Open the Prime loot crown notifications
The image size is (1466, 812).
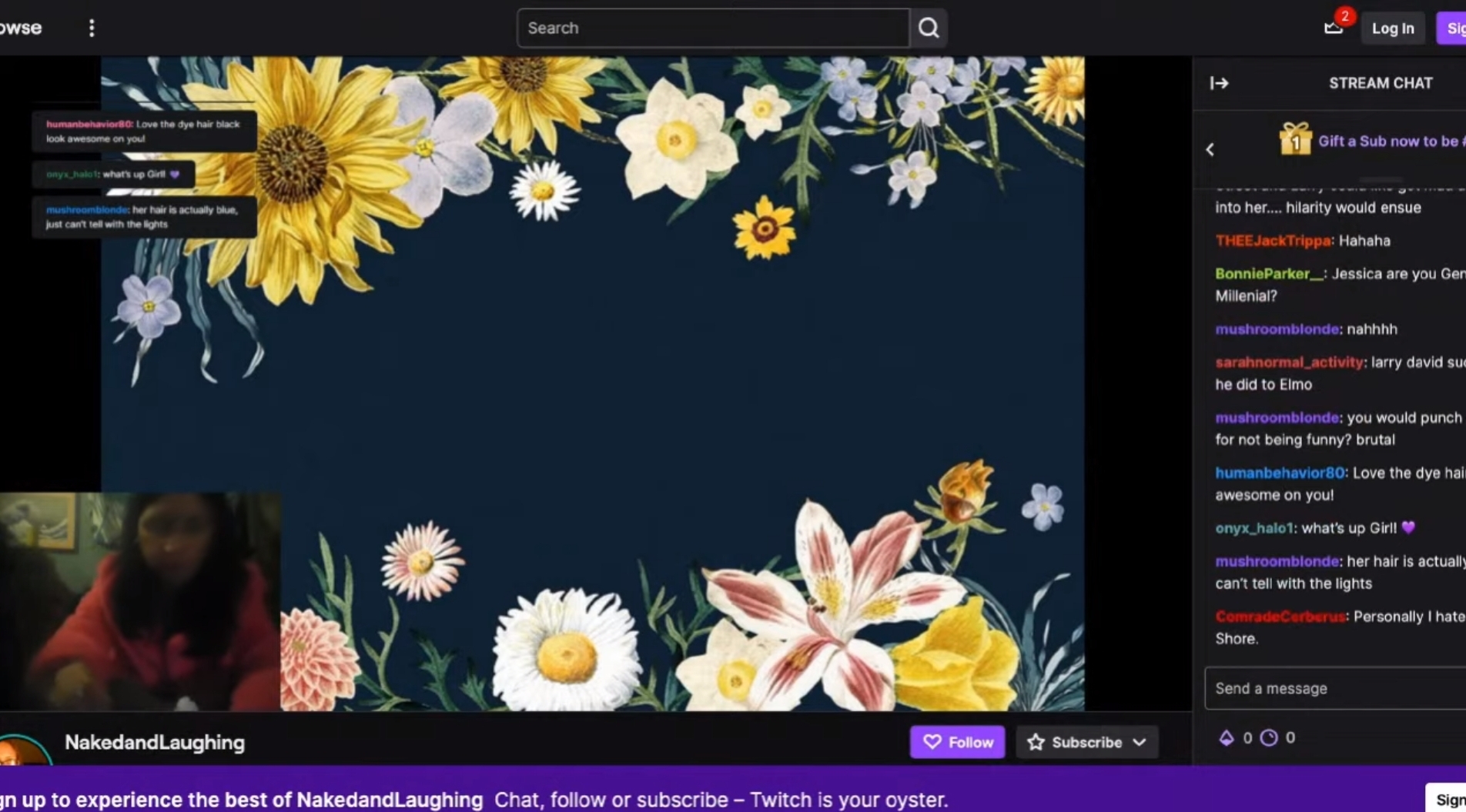[1334, 28]
